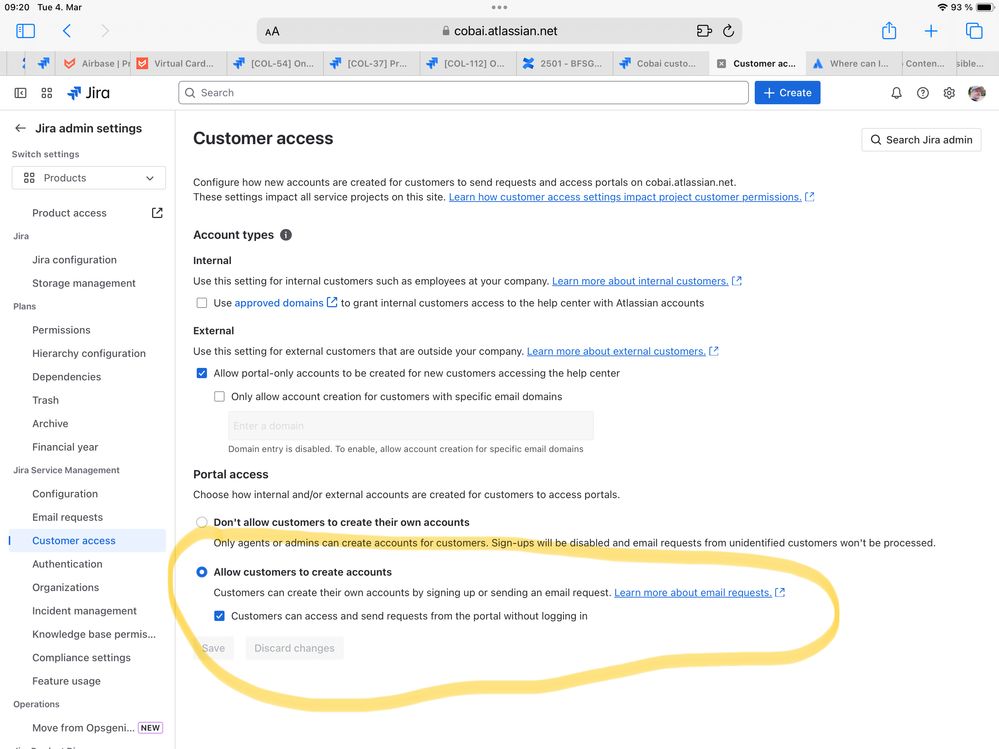The image size is (999, 749).
Task: Close the Customer access tab
Action: pos(721,64)
